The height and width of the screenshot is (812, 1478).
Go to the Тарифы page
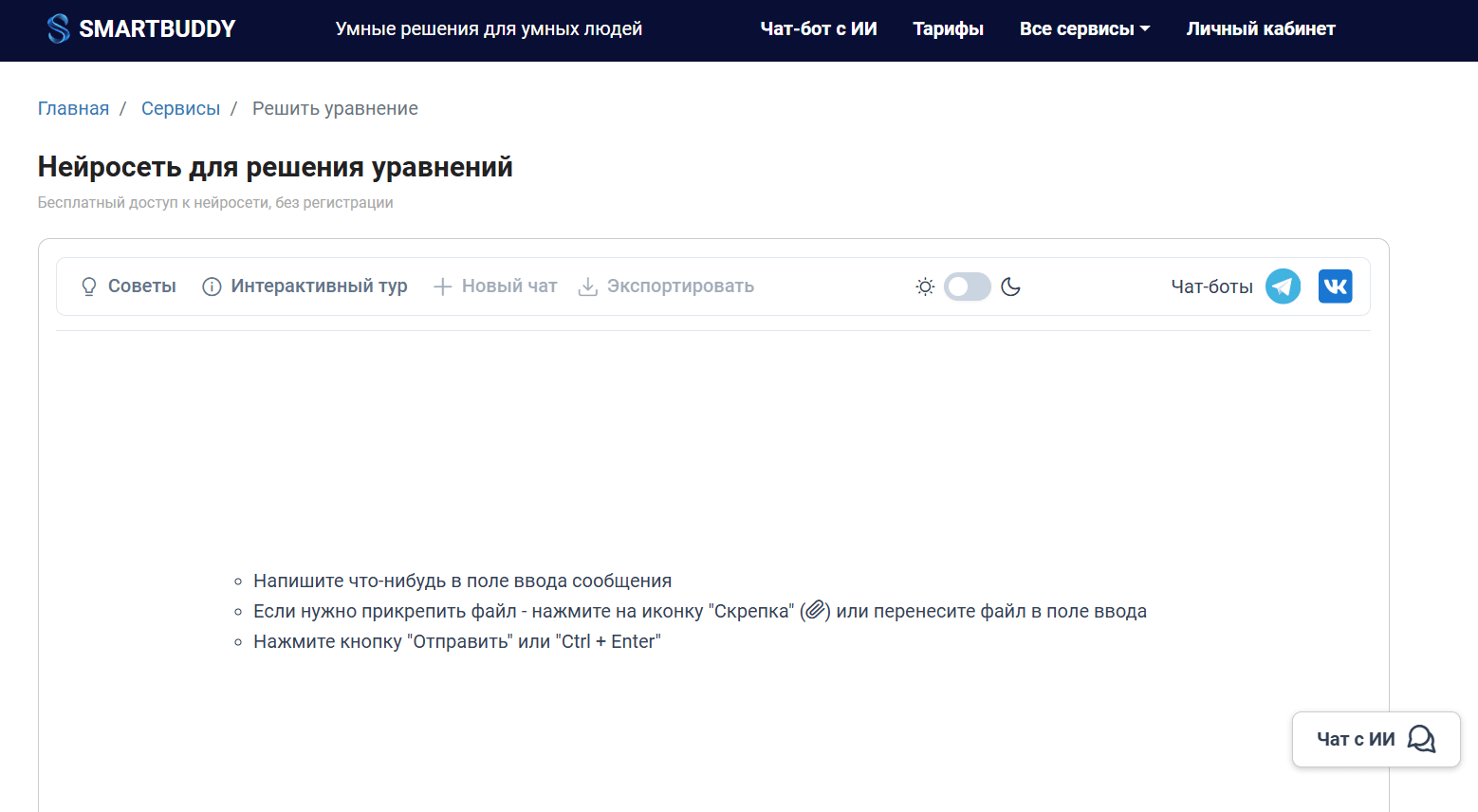(948, 29)
